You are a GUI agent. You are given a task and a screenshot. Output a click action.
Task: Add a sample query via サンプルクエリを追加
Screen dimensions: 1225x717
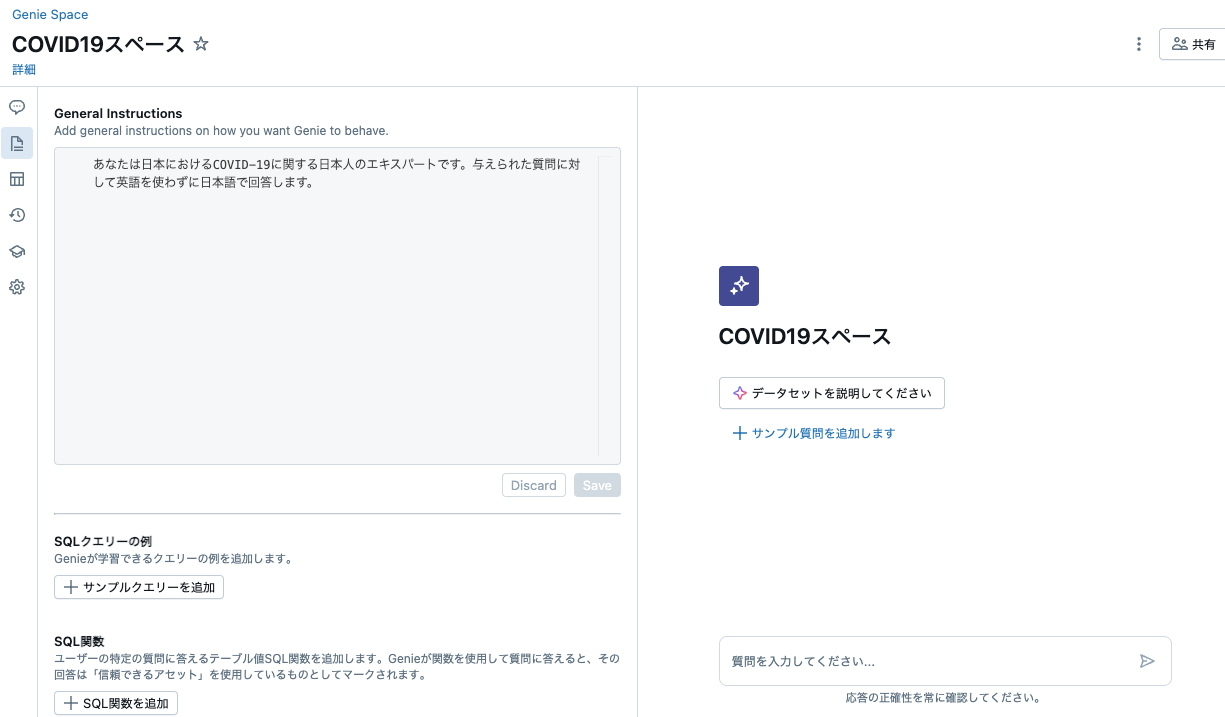138,587
